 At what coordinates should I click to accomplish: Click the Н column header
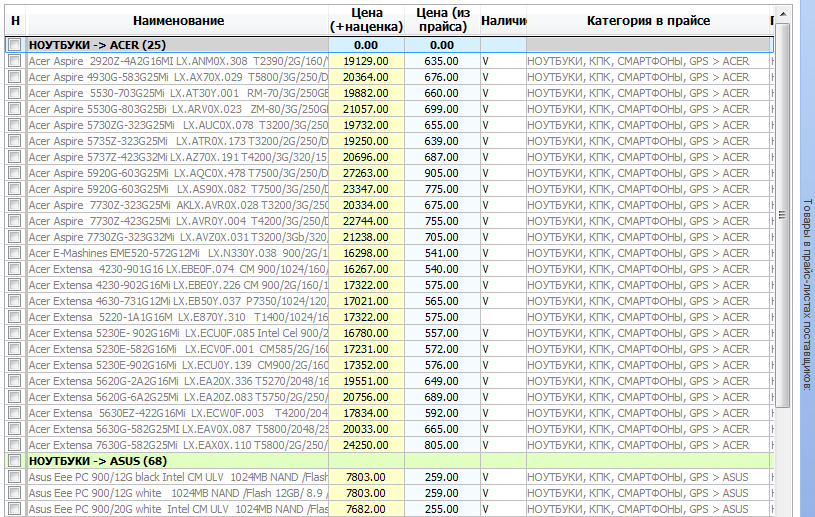coord(16,21)
